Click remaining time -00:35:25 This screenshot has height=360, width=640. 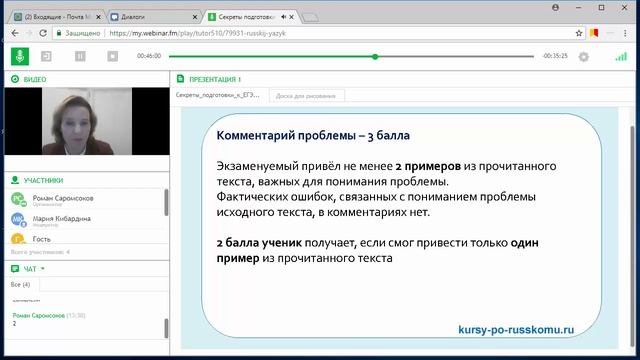(x=555, y=56)
